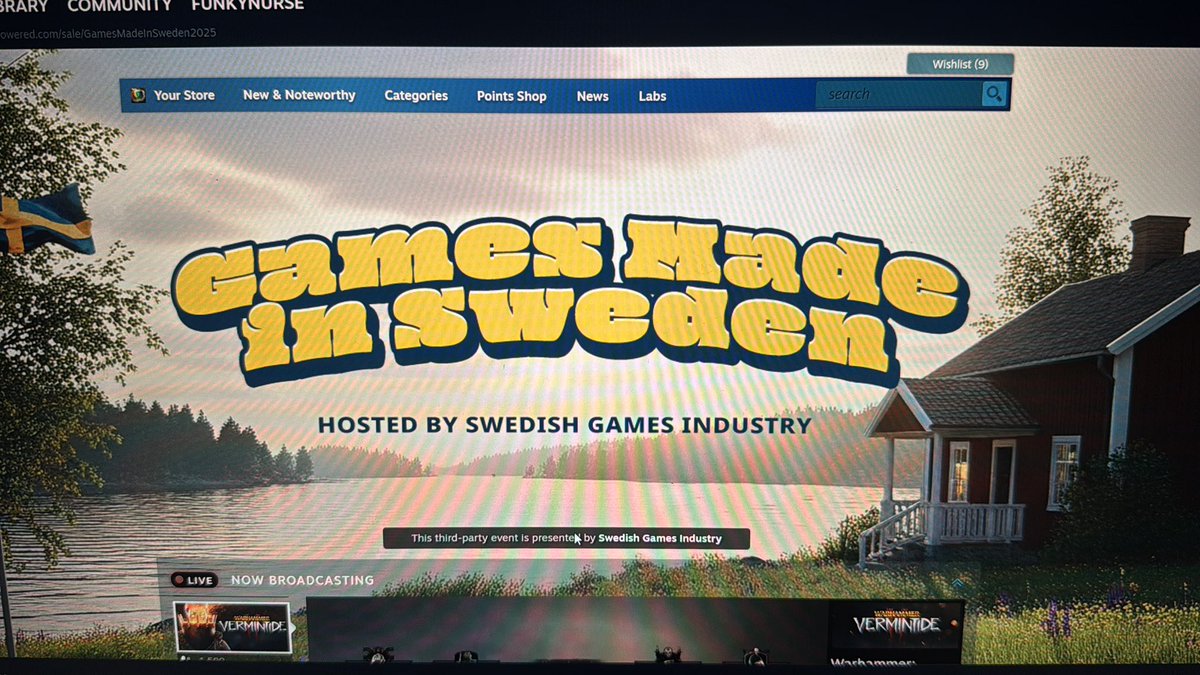
Task: Click the Vermintide broadcast thumbnail
Action: tap(231, 627)
